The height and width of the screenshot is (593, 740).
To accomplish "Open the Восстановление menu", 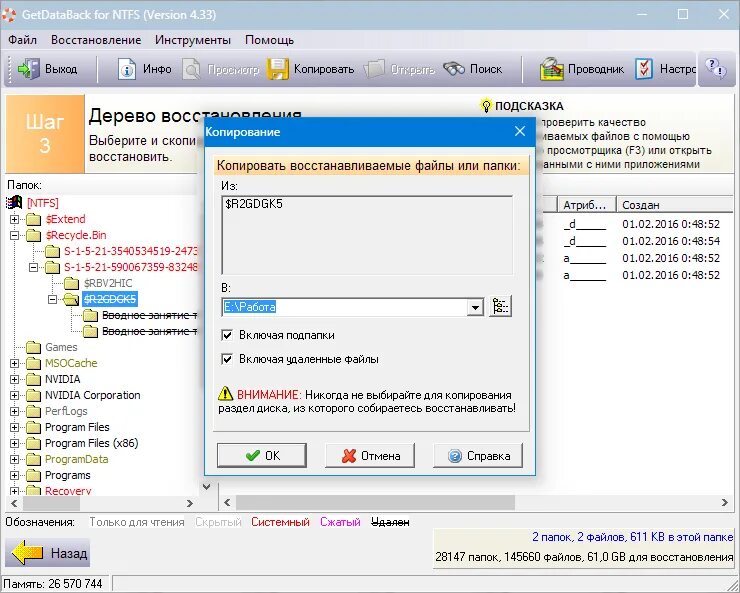I will point(96,40).
